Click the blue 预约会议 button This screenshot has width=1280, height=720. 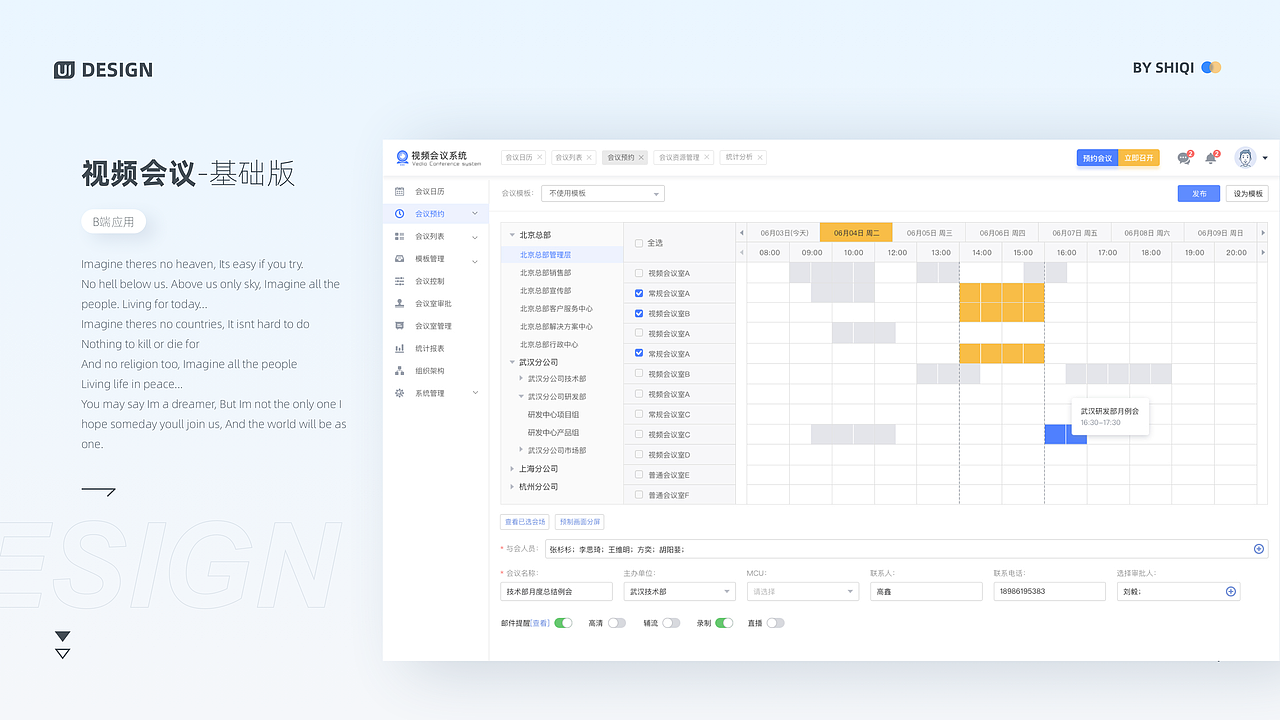click(1097, 158)
